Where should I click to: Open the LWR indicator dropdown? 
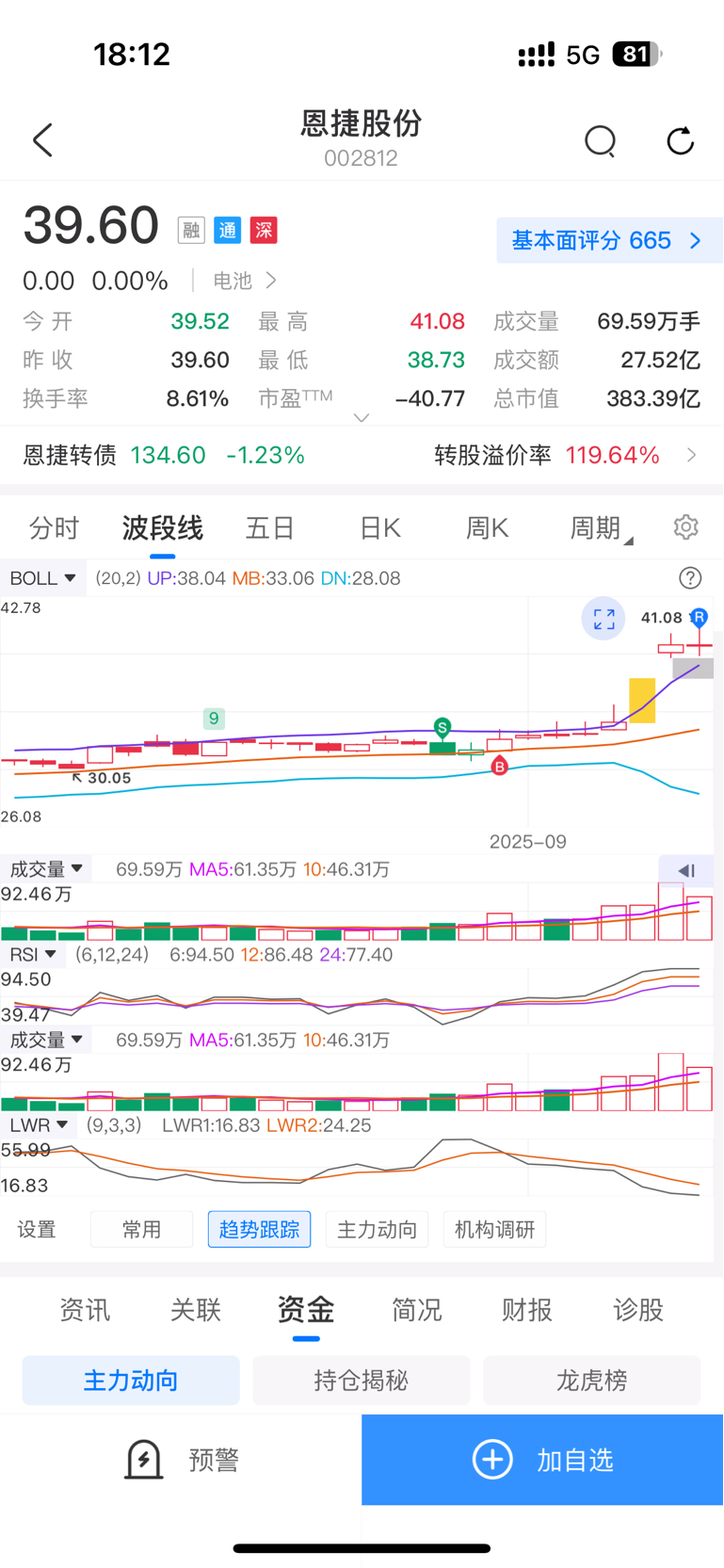click(x=39, y=1125)
